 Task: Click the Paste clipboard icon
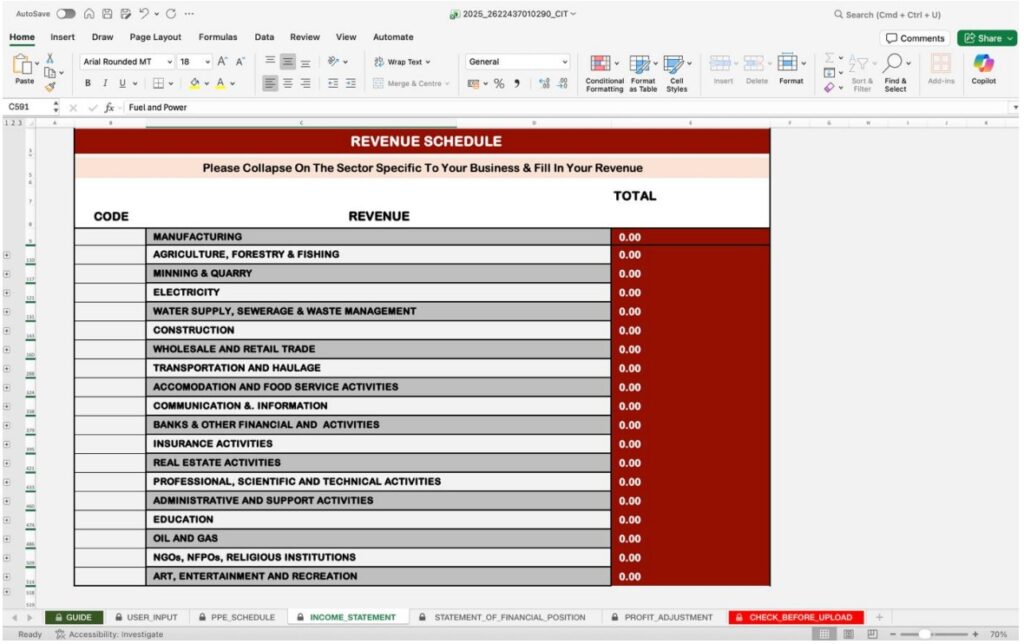pos(23,65)
